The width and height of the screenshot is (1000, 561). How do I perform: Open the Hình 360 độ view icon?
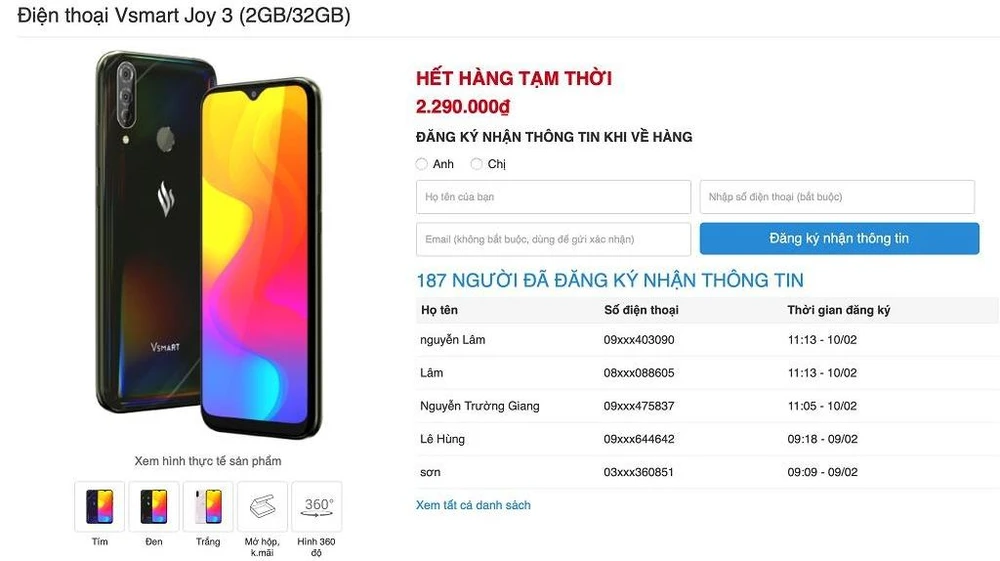click(x=316, y=506)
